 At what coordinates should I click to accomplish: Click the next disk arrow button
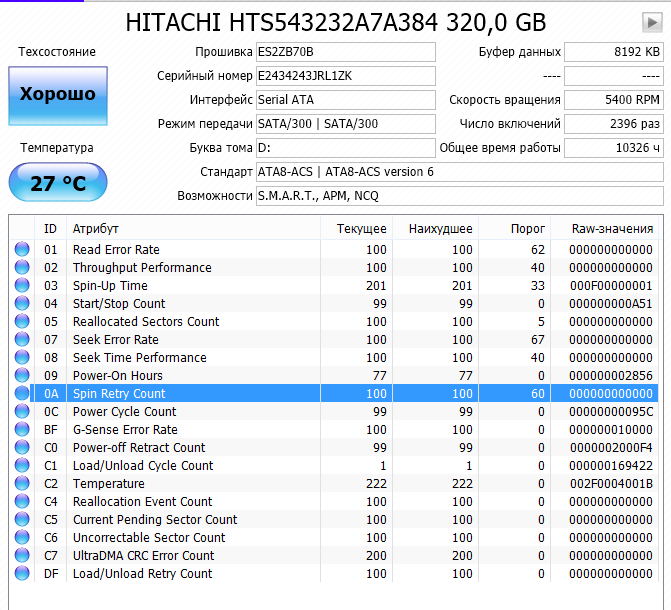click(x=651, y=22)
